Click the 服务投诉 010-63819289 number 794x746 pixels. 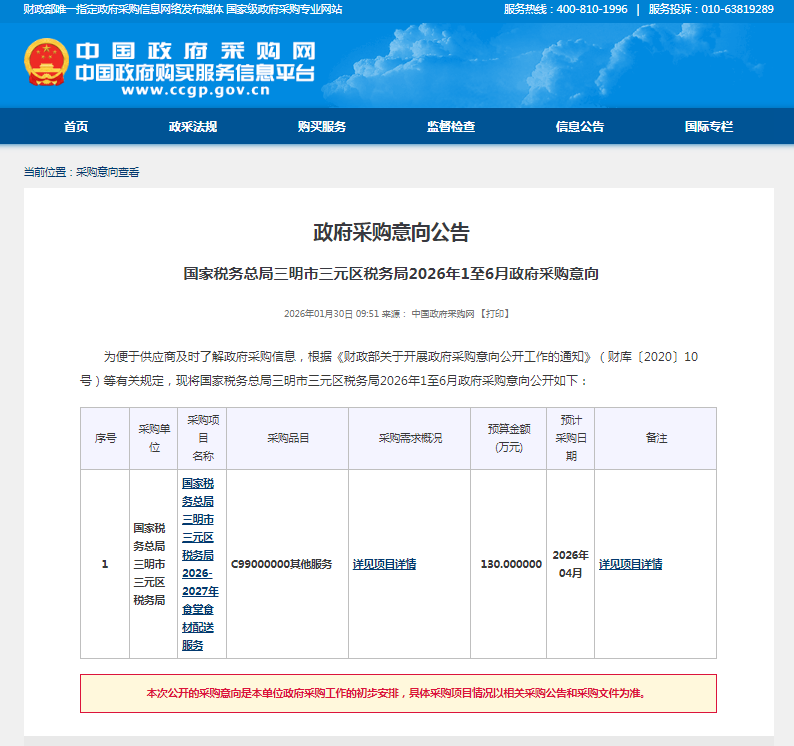tap(737, 9)
